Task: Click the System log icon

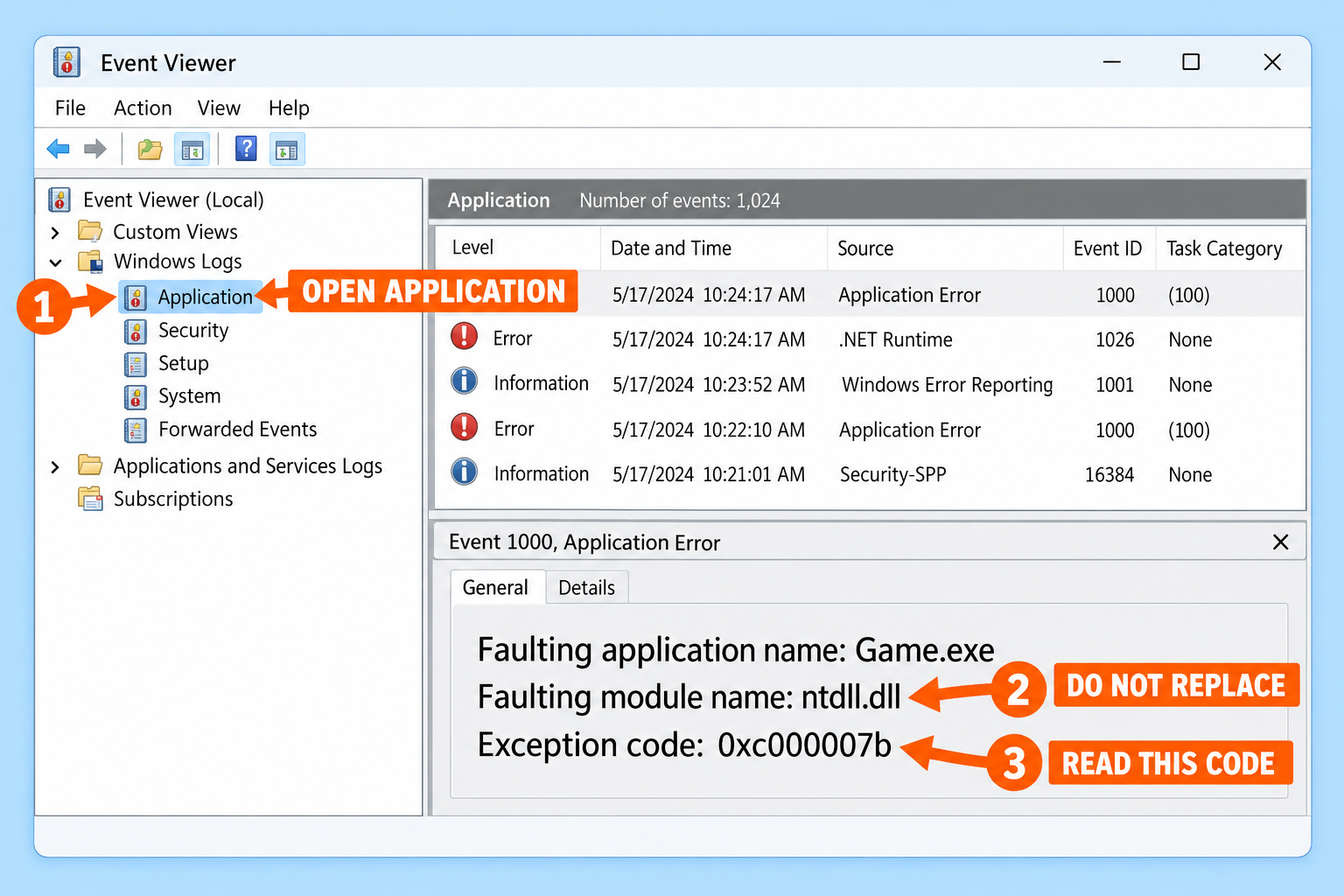Action: 135,397
